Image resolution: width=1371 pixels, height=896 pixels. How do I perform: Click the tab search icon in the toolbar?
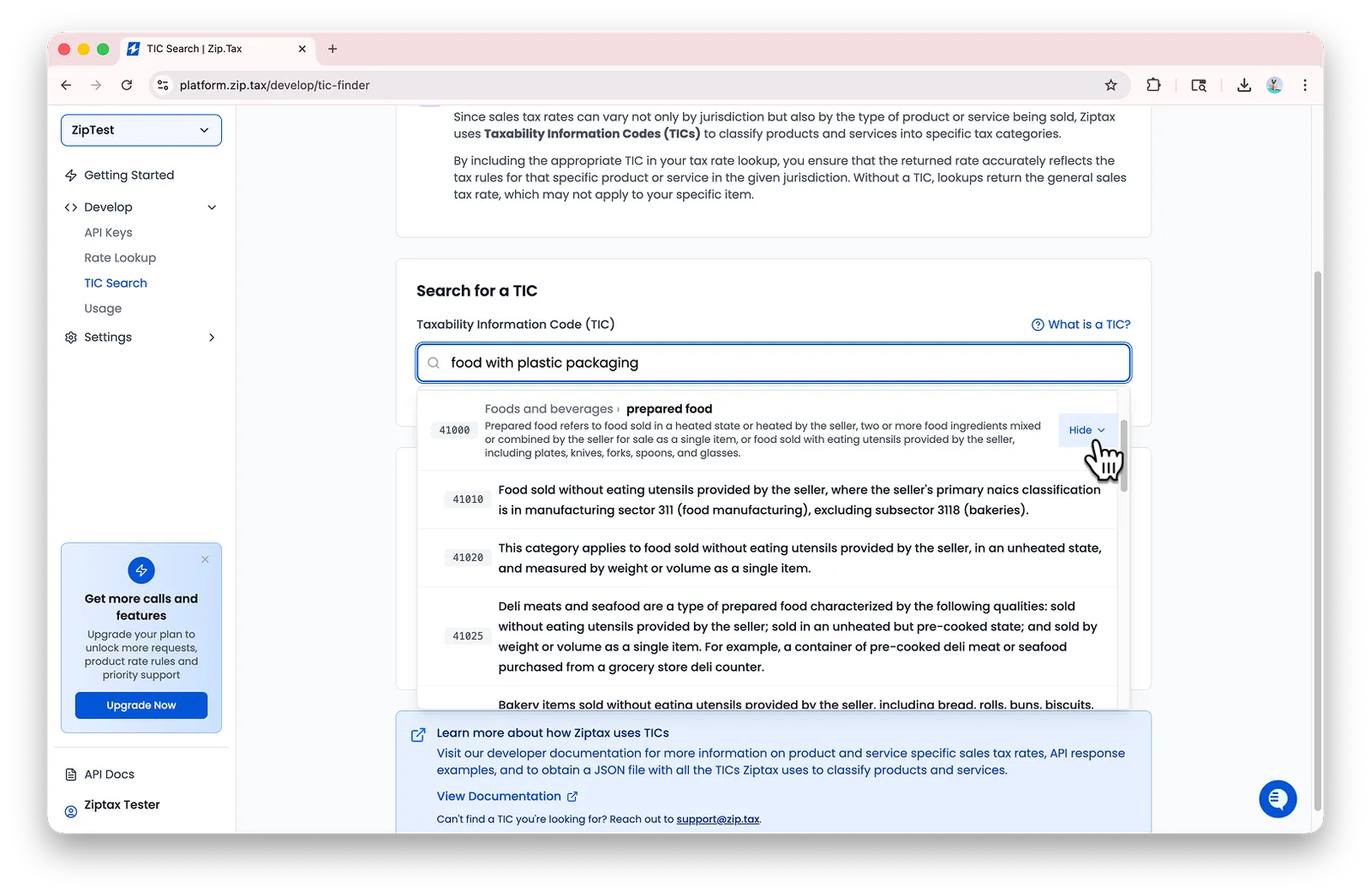[1199, 85]
